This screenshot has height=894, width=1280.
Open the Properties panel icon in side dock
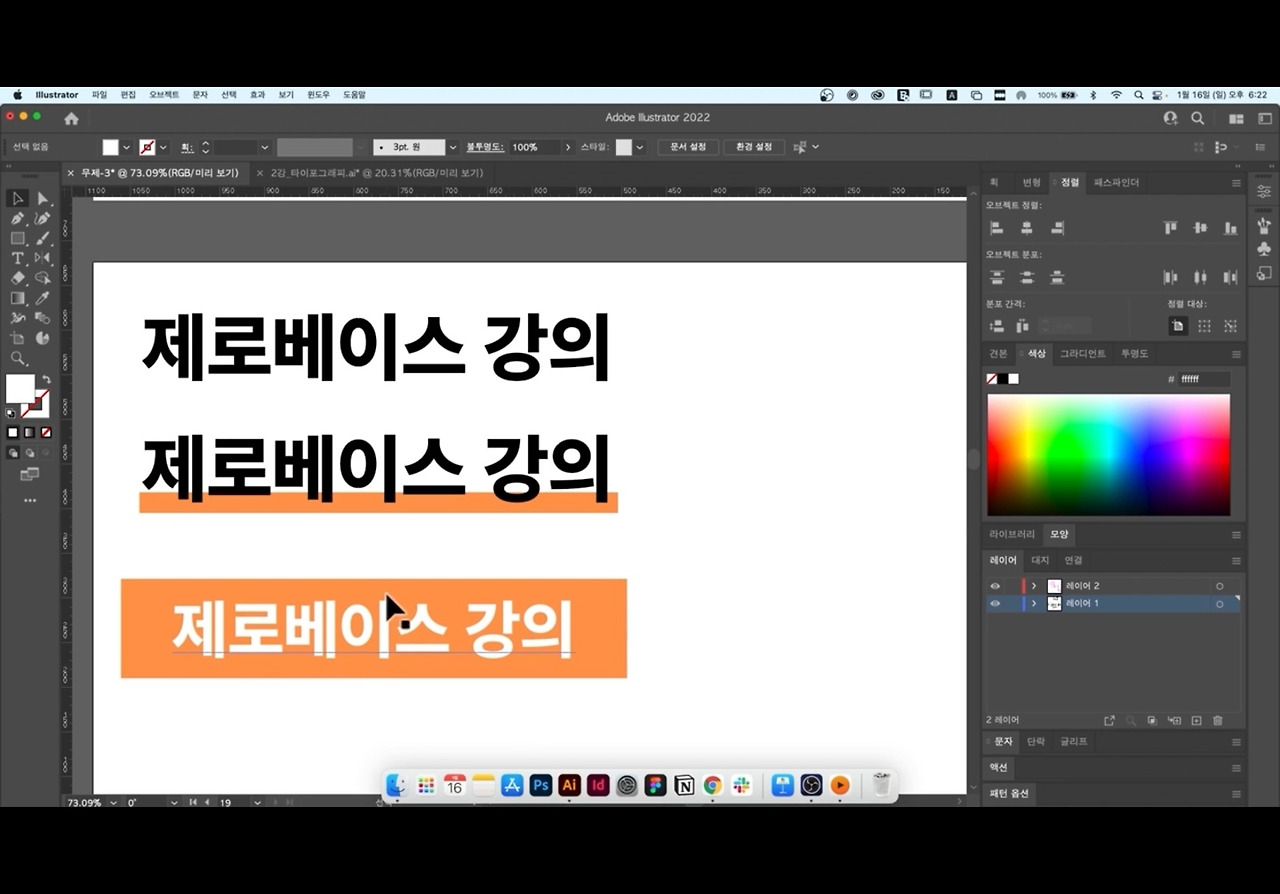[1264, 191]
